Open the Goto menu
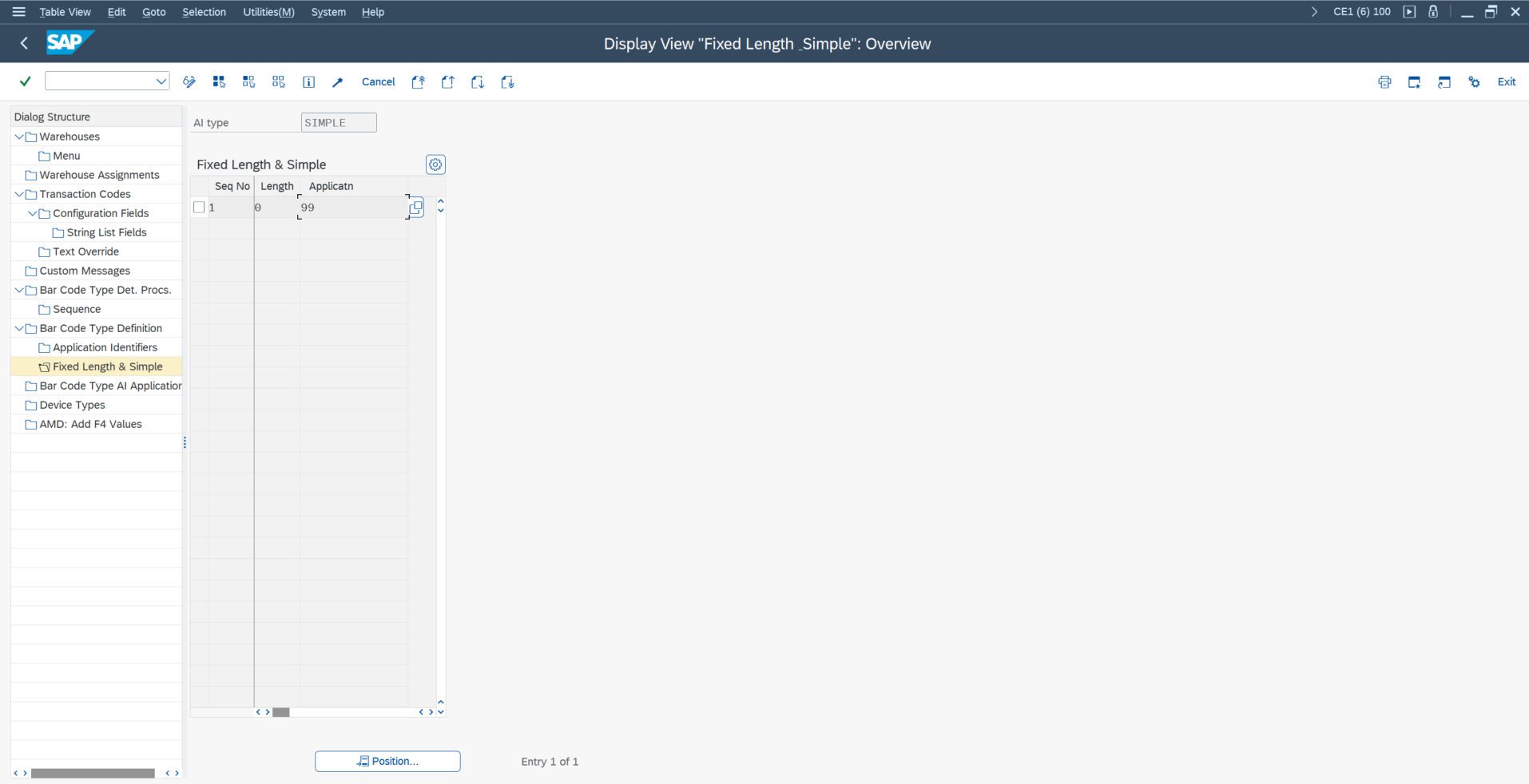This screenshot has width=1529, height=784. click(153, 12)
